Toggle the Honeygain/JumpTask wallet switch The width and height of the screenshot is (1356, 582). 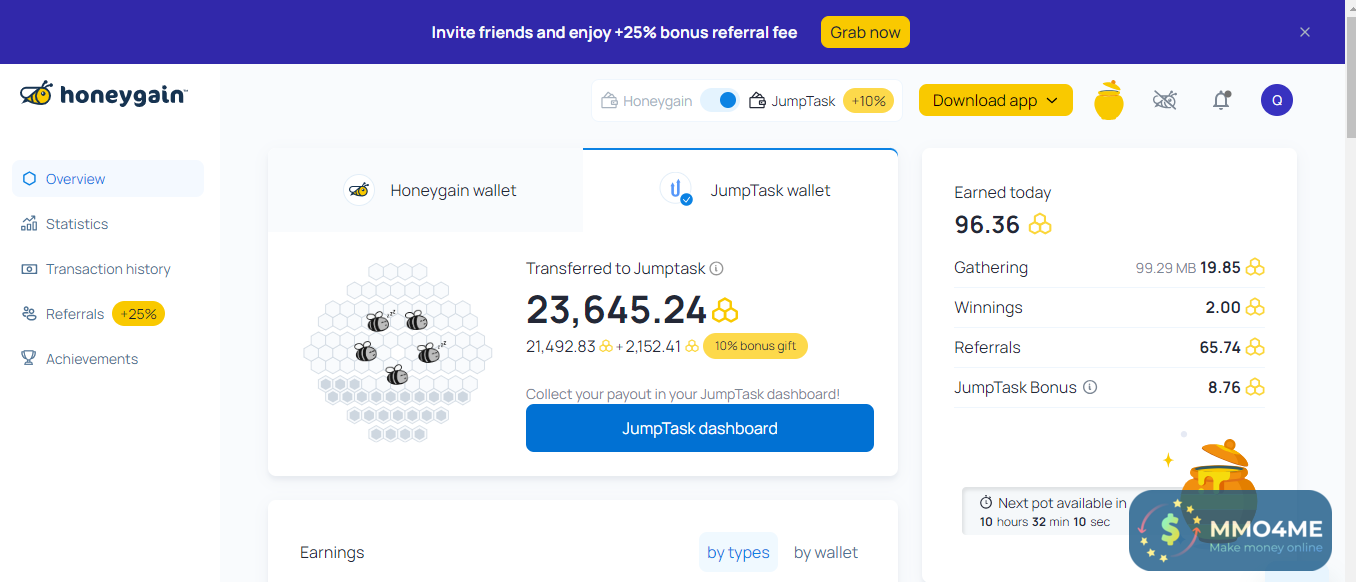[x=719, y=101]
